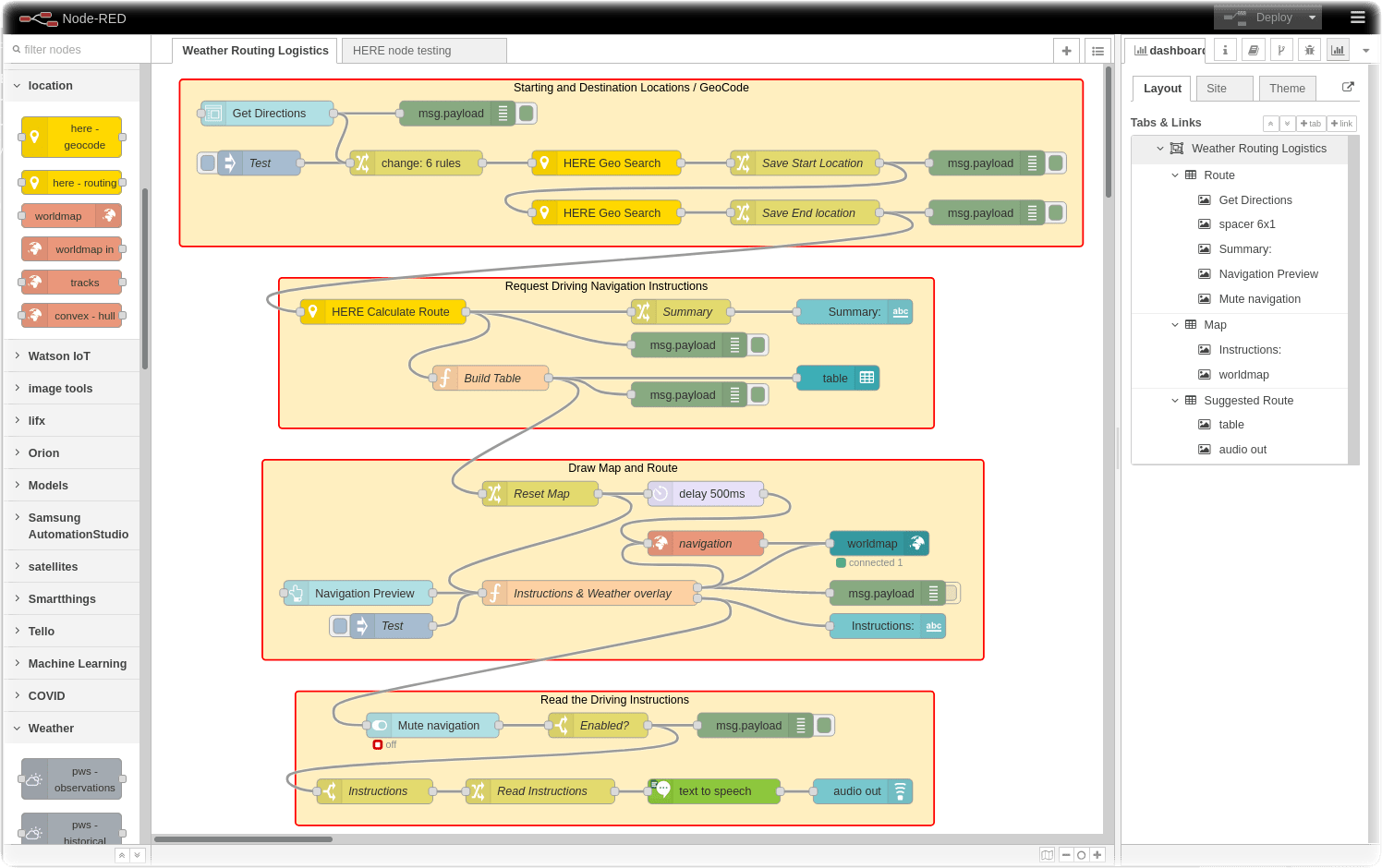This screenshot has width=1382, height=868.
Task: Open the main hamburger menu
Action: 1357,17
